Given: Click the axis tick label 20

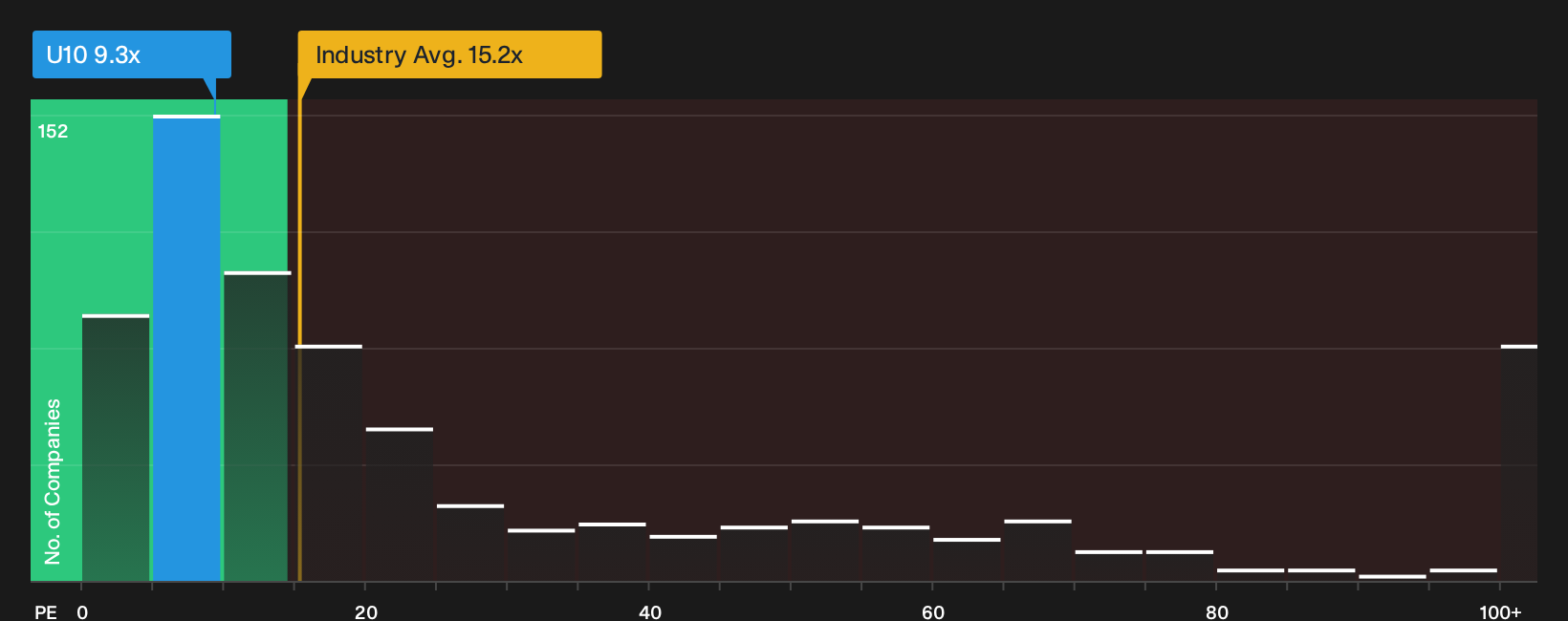Looking at the screenshot, I should (365, 611).
